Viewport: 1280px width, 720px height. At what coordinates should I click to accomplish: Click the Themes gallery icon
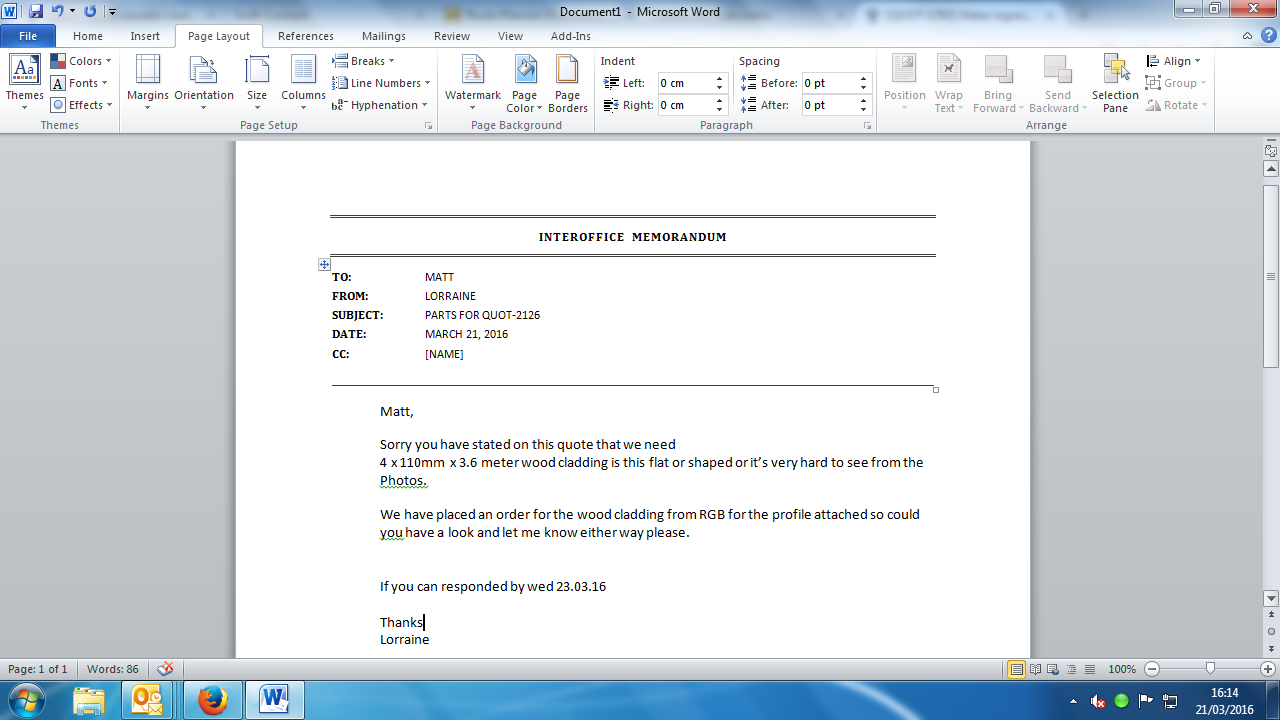click(x=24, y=82)
